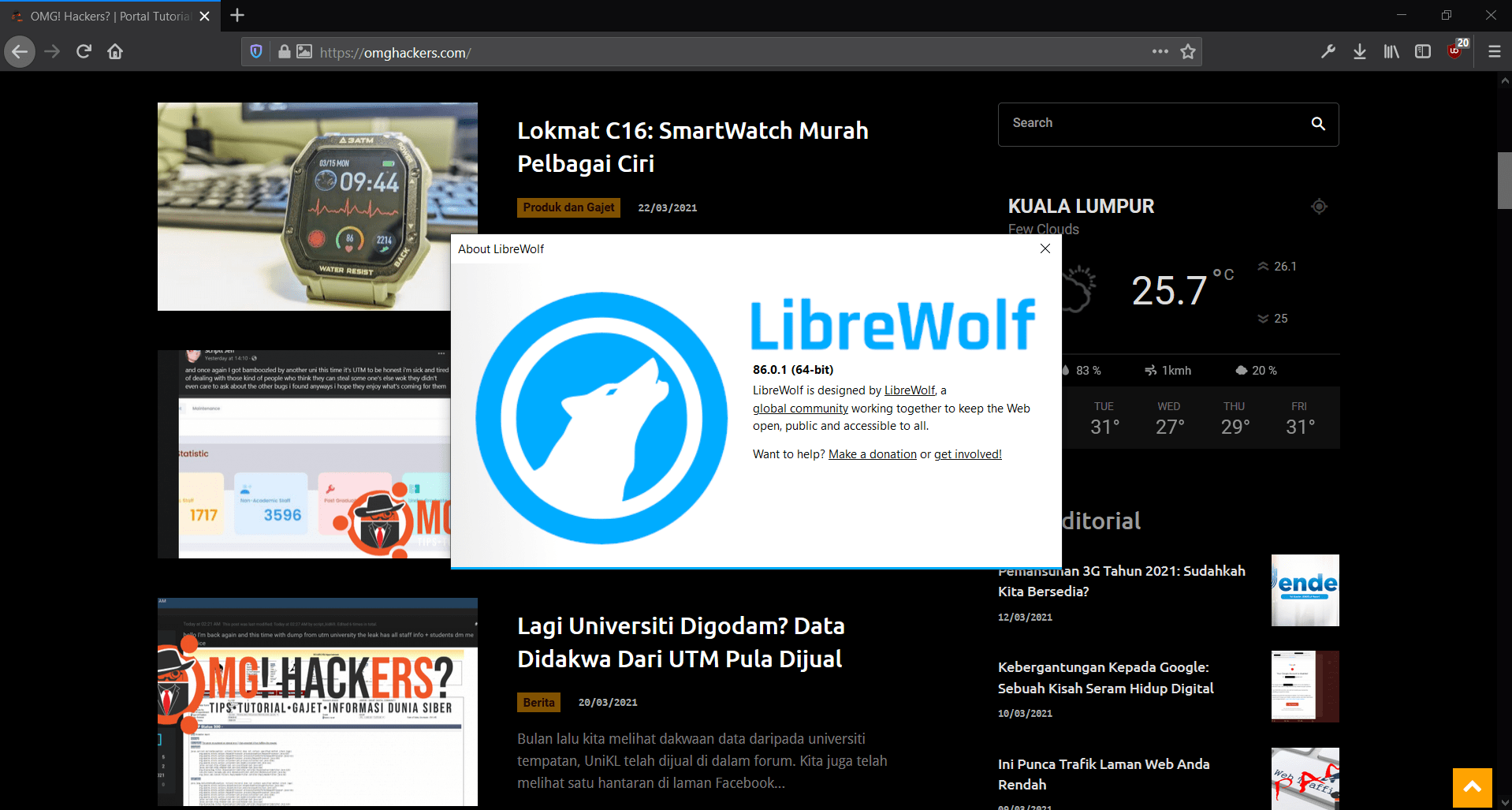Open a new browser tab
Image resolution: width=1512 pixels, height=810 pixels.
click(x=237, y=15)
